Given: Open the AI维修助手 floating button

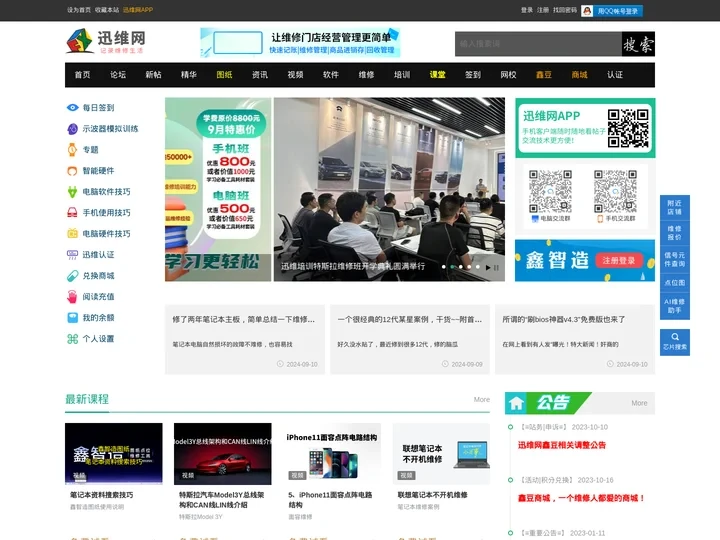Looking at the screenshot, I should click(675, 306).
